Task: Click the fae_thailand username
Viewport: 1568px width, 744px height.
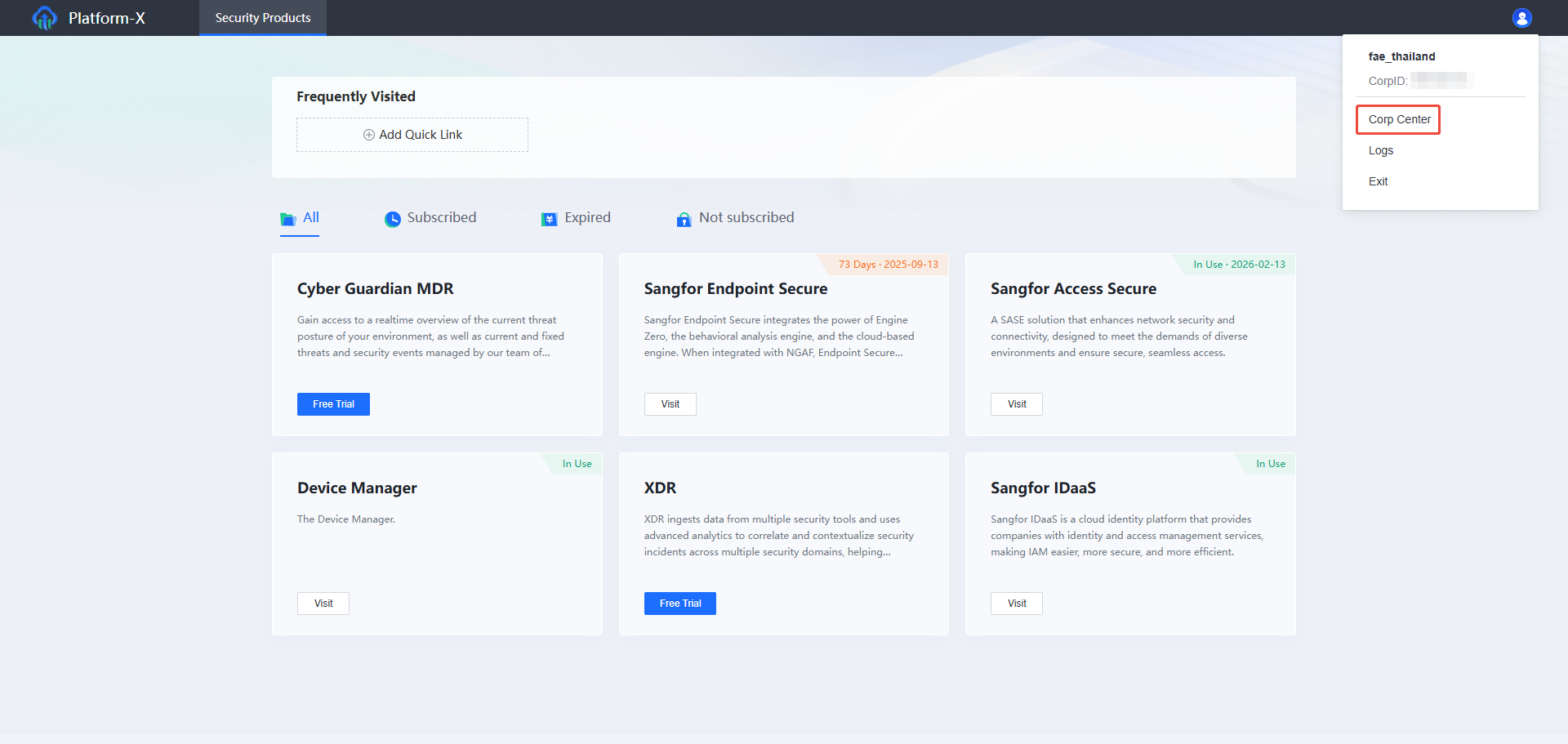Action: [x=1401, y=56]
